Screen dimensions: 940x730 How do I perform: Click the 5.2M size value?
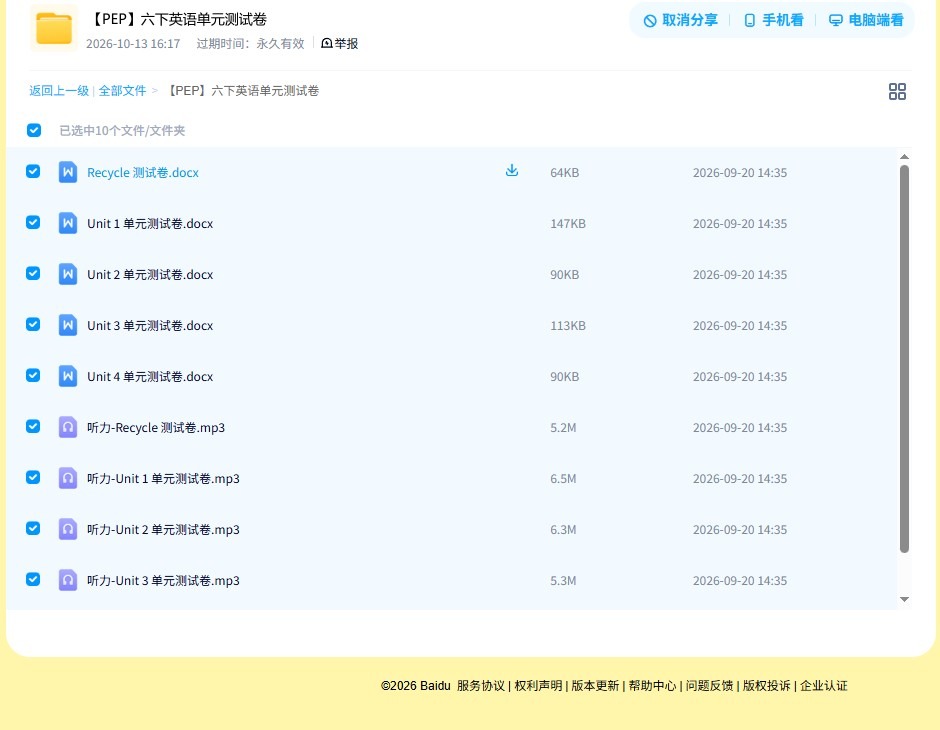click(563, 427)
